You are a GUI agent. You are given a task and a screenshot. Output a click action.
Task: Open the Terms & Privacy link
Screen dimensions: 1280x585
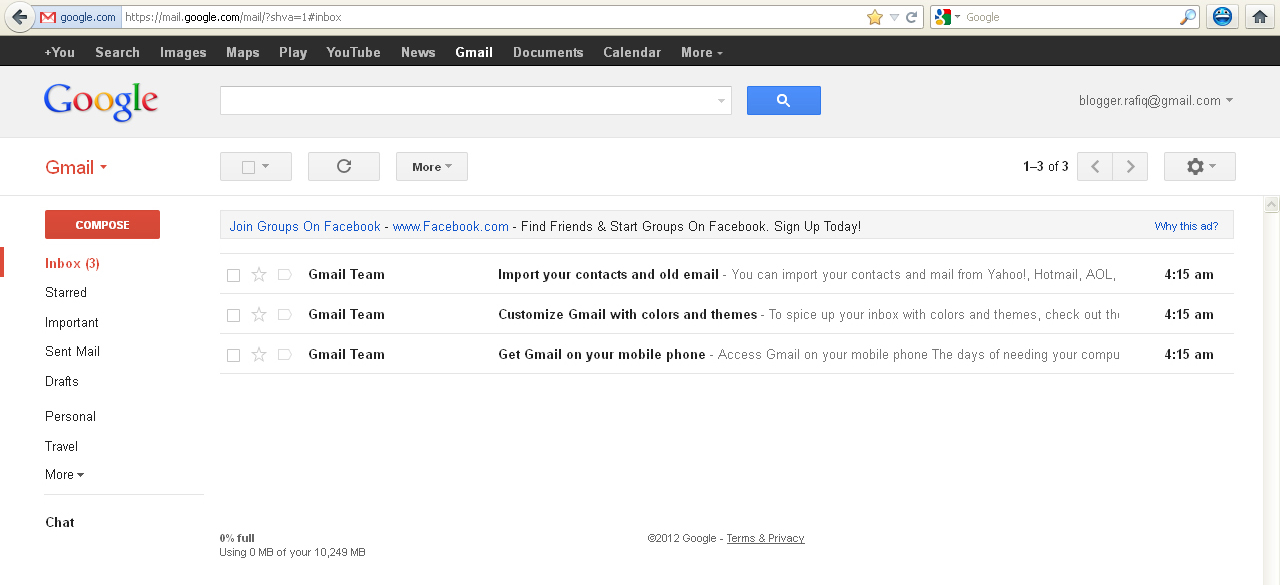765,538
